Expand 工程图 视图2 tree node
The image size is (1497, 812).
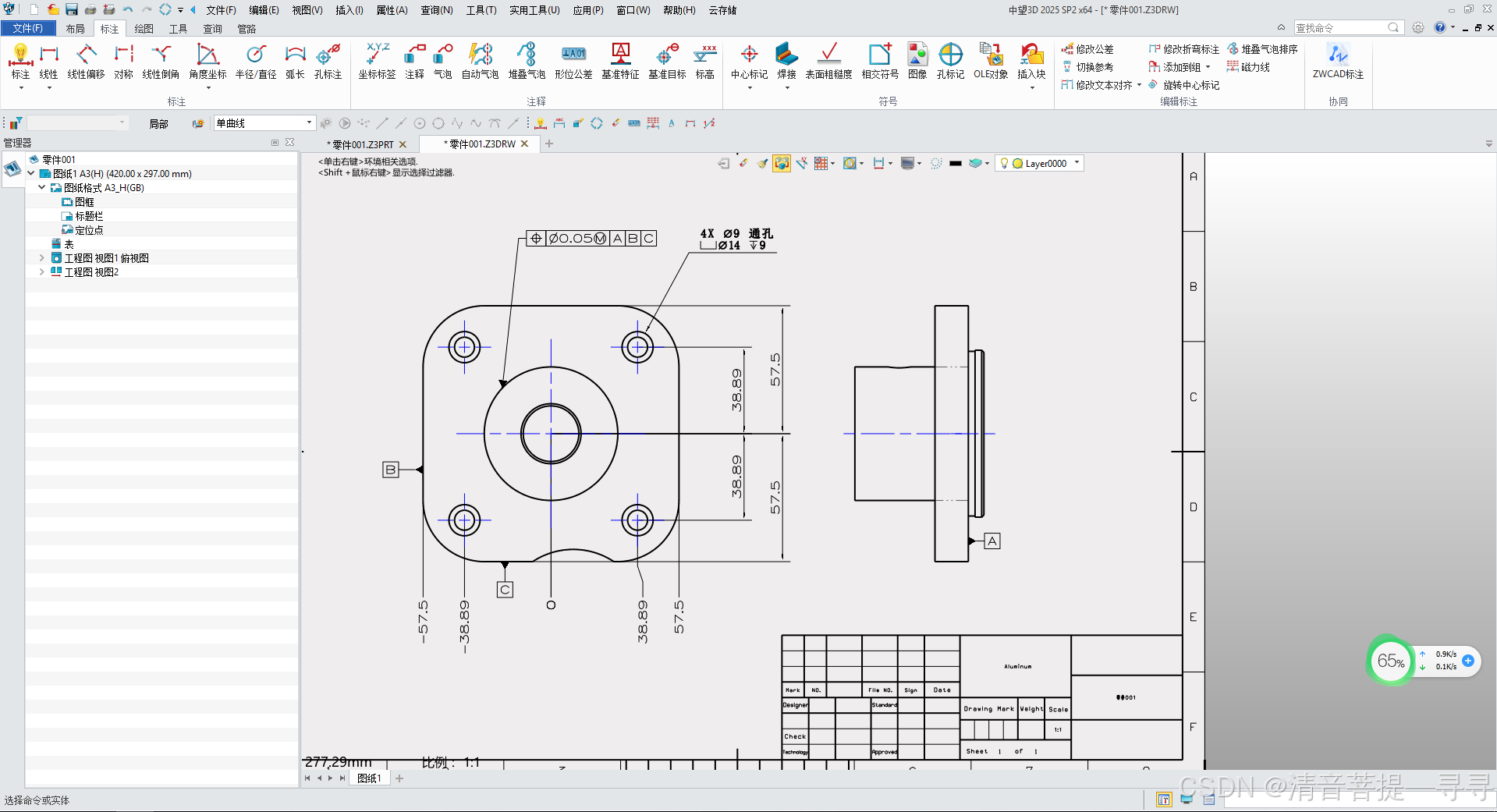point(42,271)
